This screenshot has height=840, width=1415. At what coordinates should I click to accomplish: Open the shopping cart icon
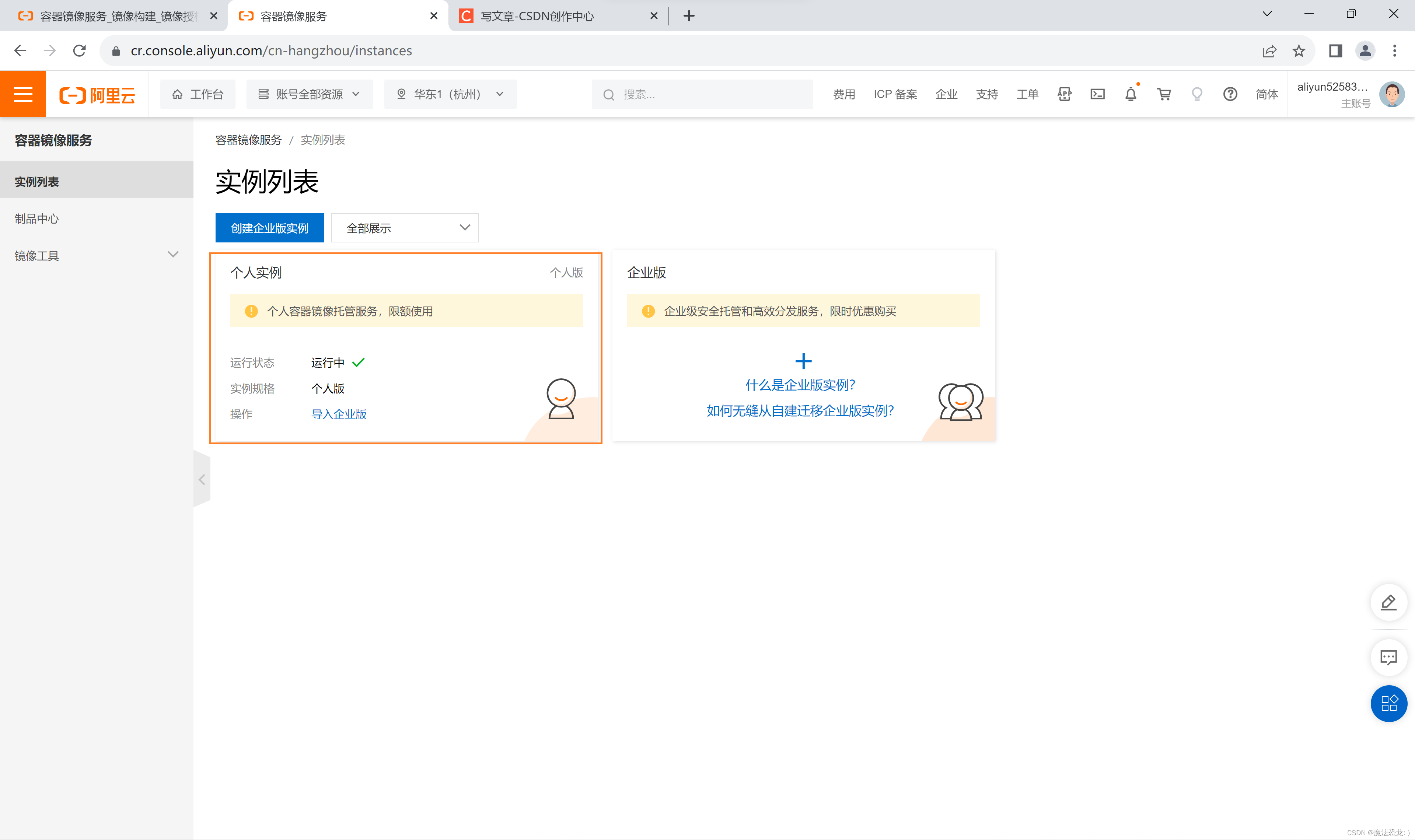(1164, 94)
